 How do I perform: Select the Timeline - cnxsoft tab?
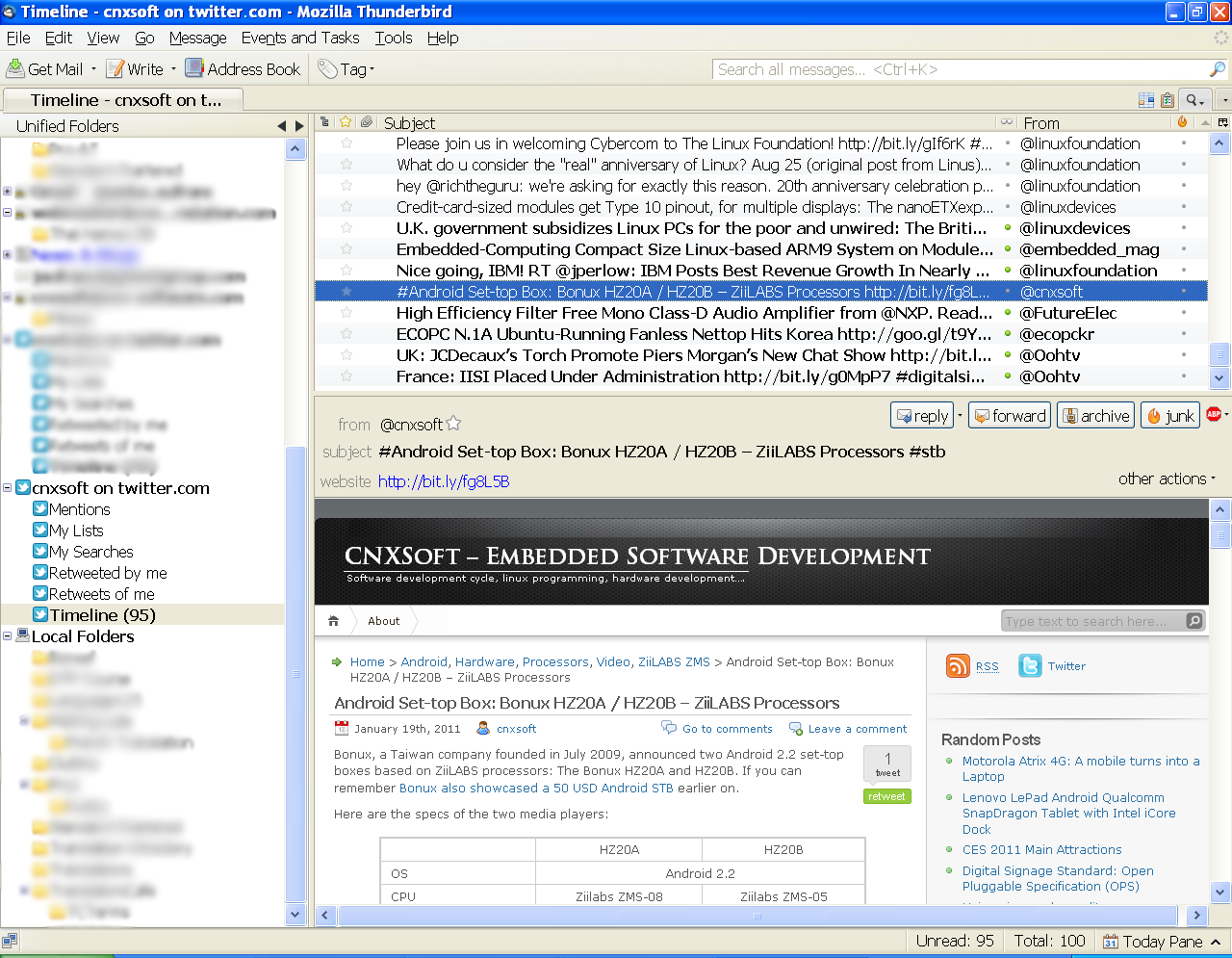point(124,100)
